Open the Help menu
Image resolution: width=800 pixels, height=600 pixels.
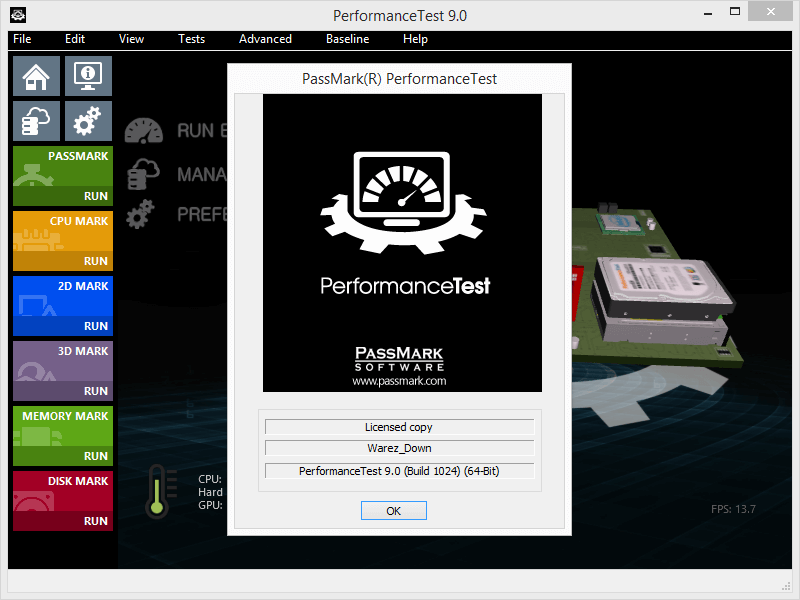(x=415, y=39)
